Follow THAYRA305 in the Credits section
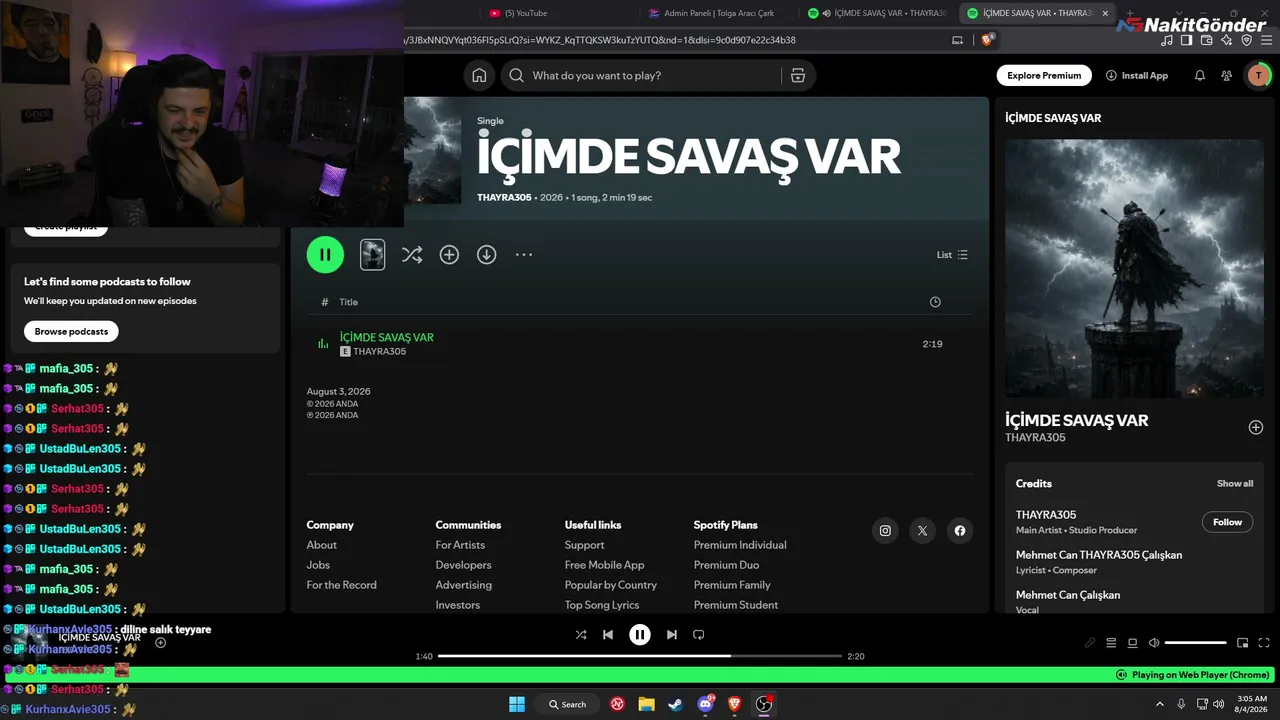The width and height of the screenshot is (1280, 720). [1227, 522]
